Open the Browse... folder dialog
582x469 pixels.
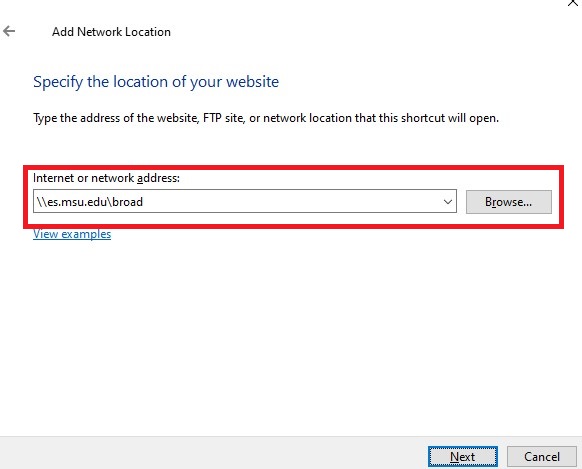click(x=509, y=202)
